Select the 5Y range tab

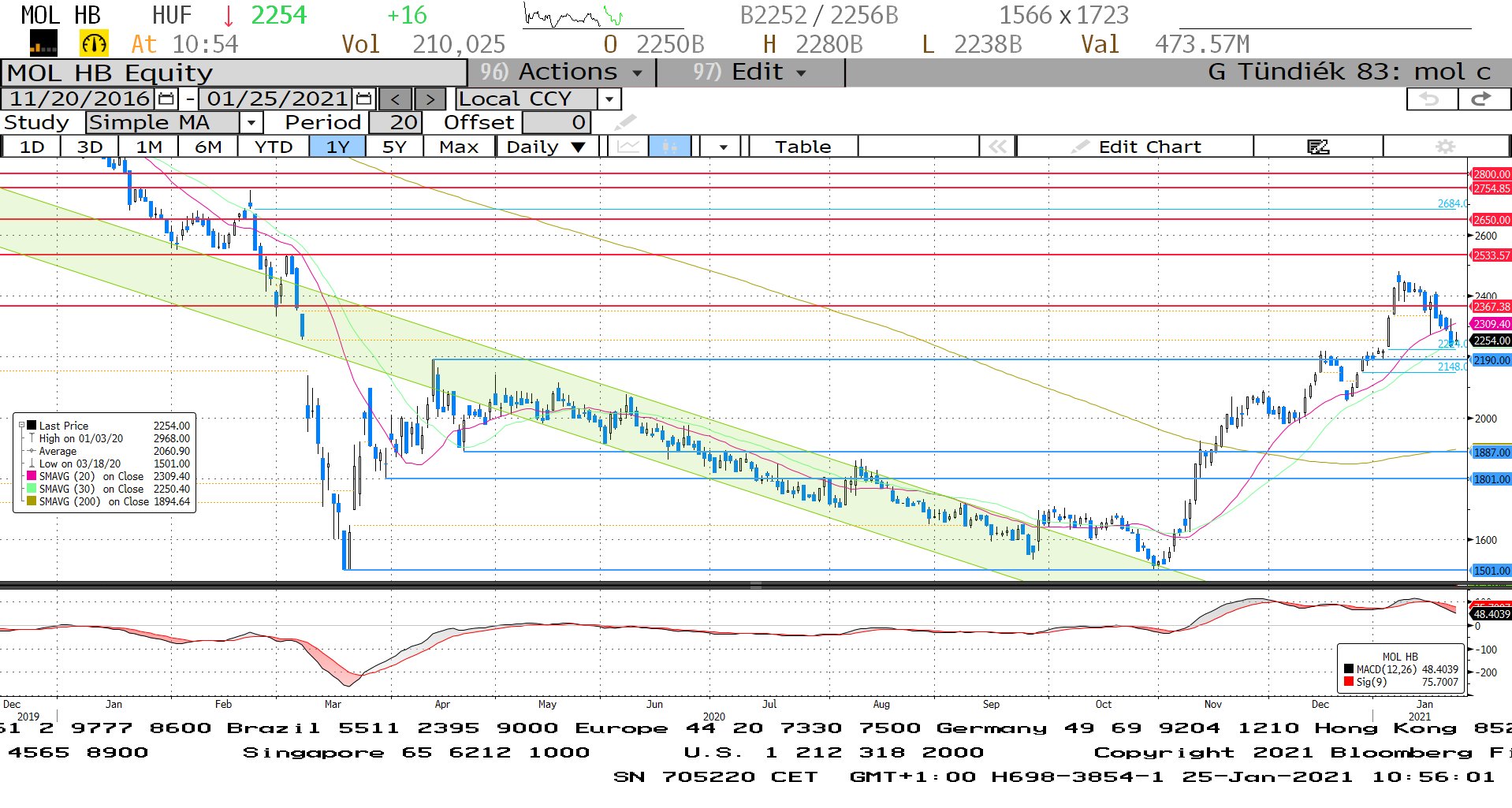pos(394,147)
